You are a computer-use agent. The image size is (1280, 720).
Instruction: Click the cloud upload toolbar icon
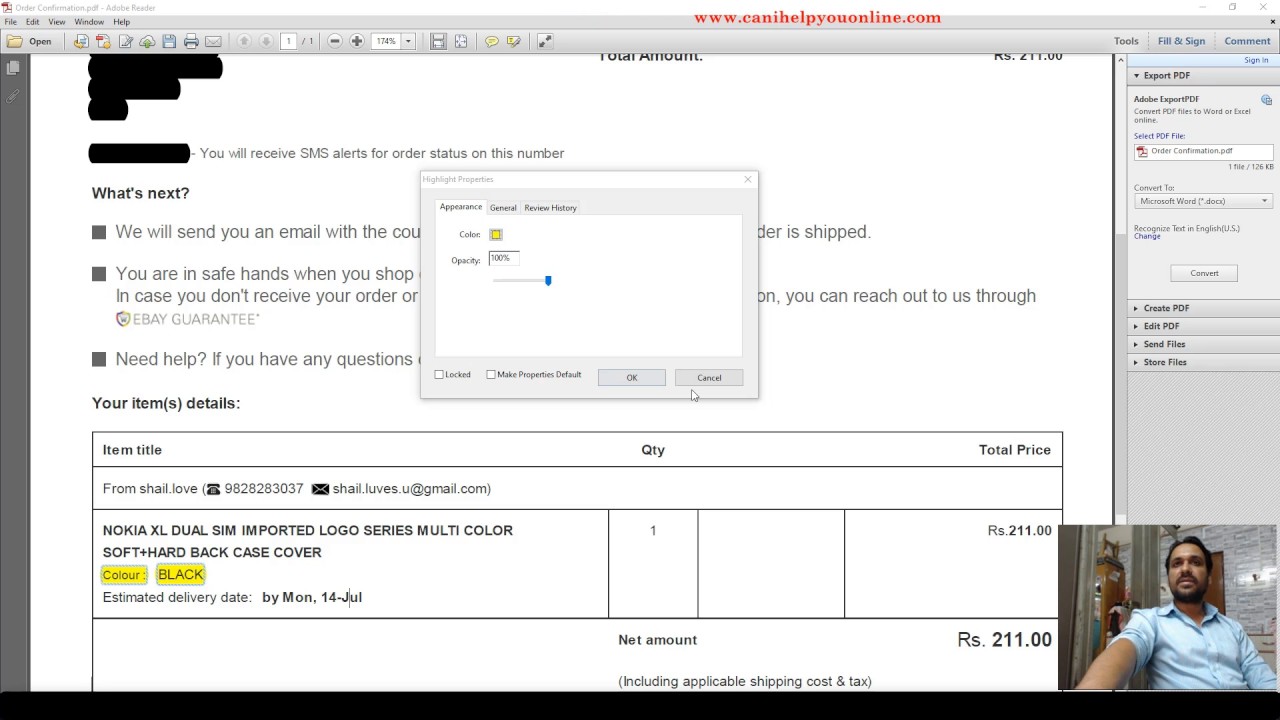point(147,41)
